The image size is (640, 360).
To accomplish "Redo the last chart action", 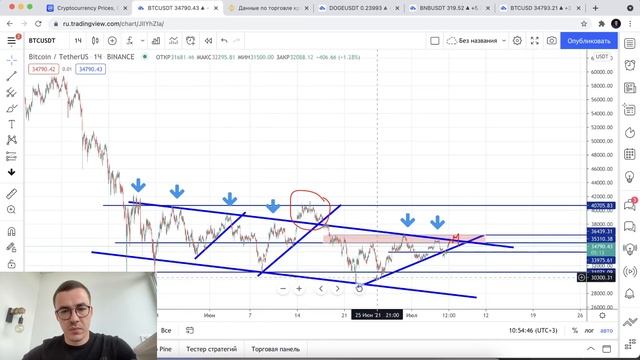I will coord(237,40).
